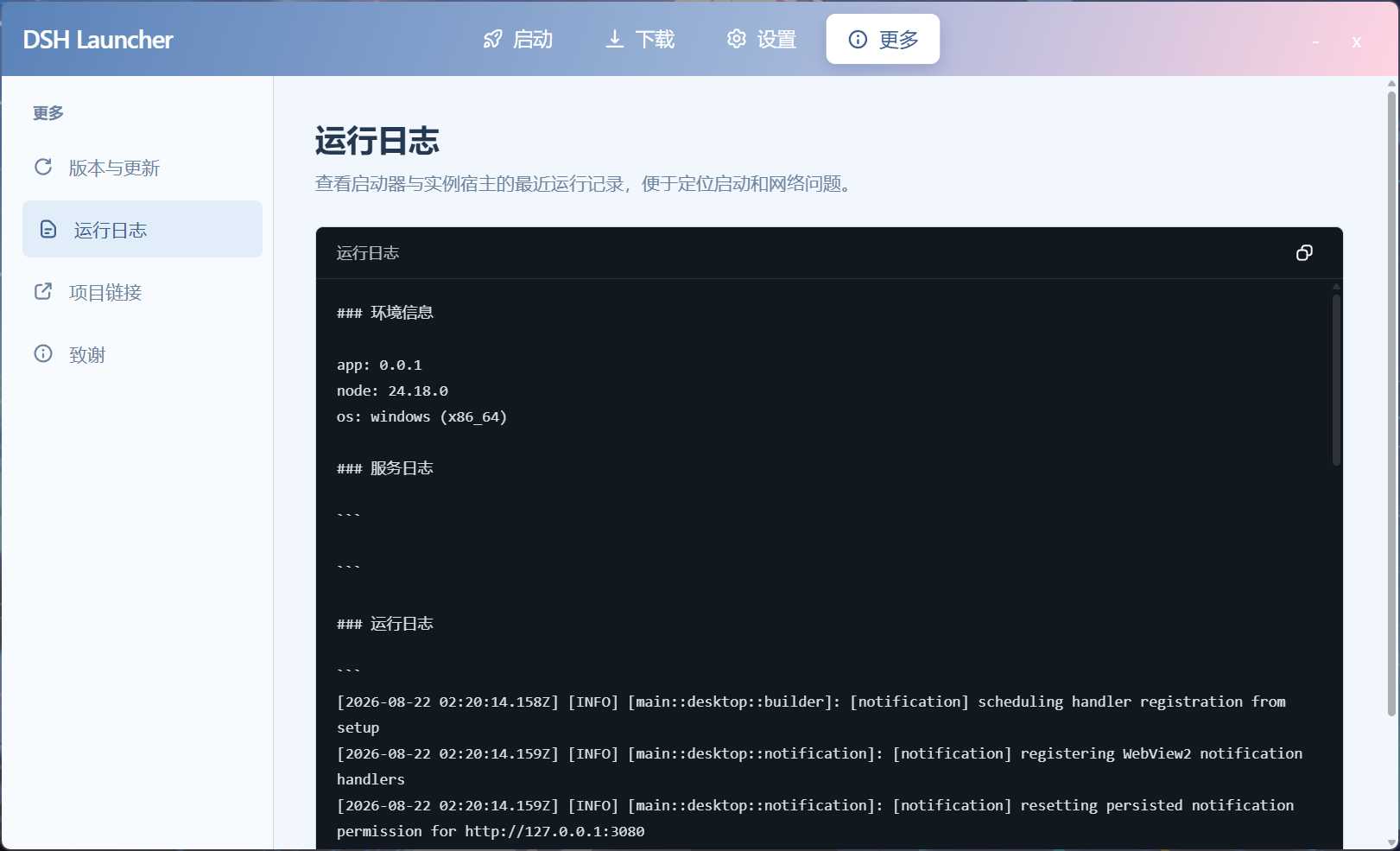Click the 运行日志 log panel header label

tap(368, 253)
